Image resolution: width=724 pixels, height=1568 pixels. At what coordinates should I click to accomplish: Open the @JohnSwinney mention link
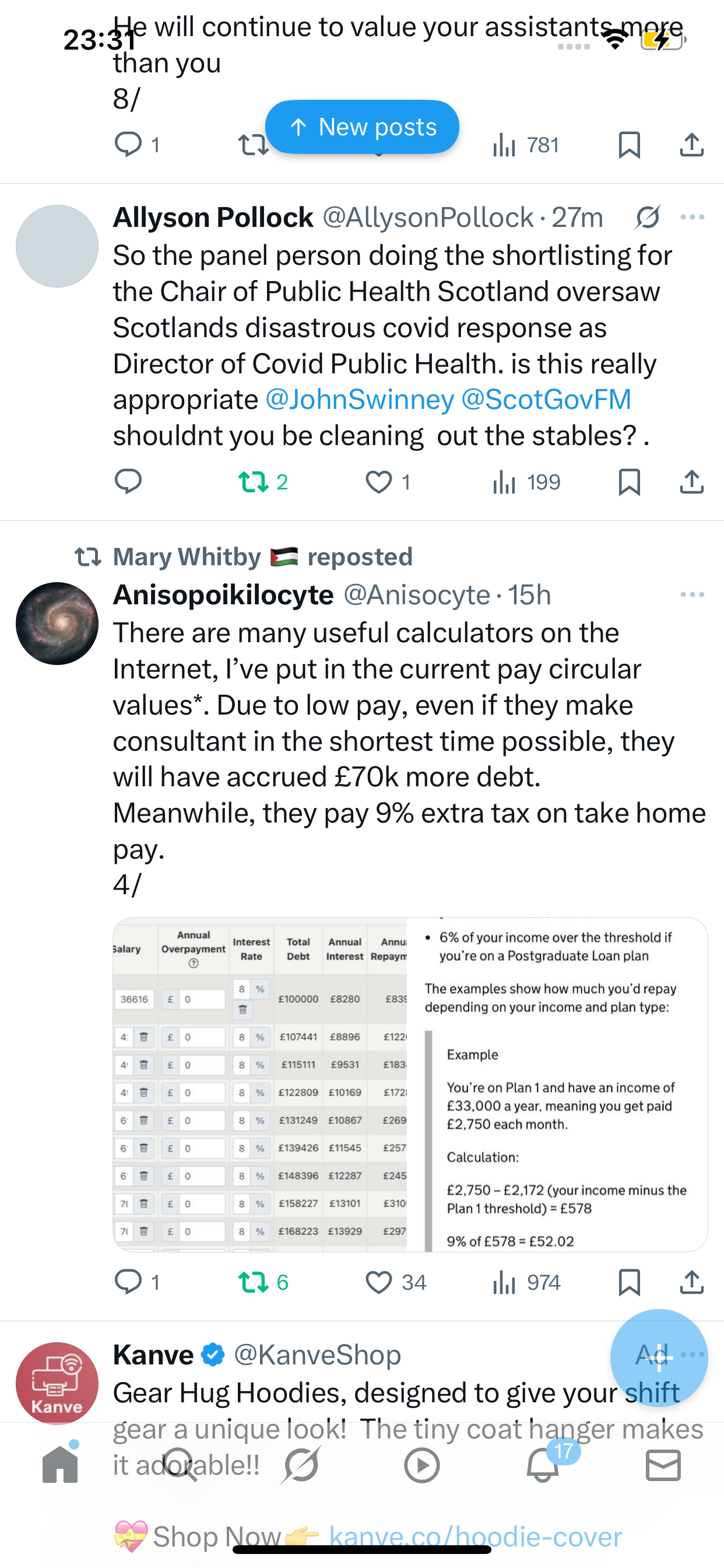pyautogui.click(x=360, y=400)
